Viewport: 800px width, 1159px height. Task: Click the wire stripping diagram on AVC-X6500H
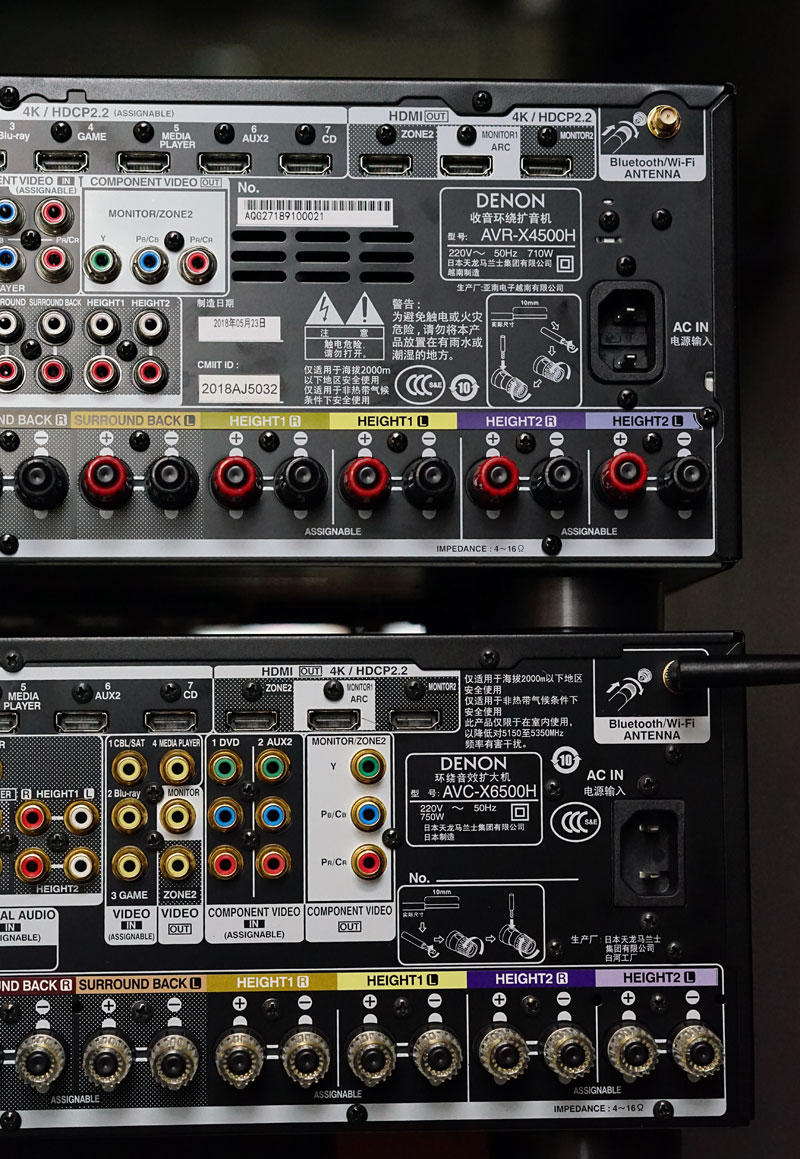click(x=472, y=924)
